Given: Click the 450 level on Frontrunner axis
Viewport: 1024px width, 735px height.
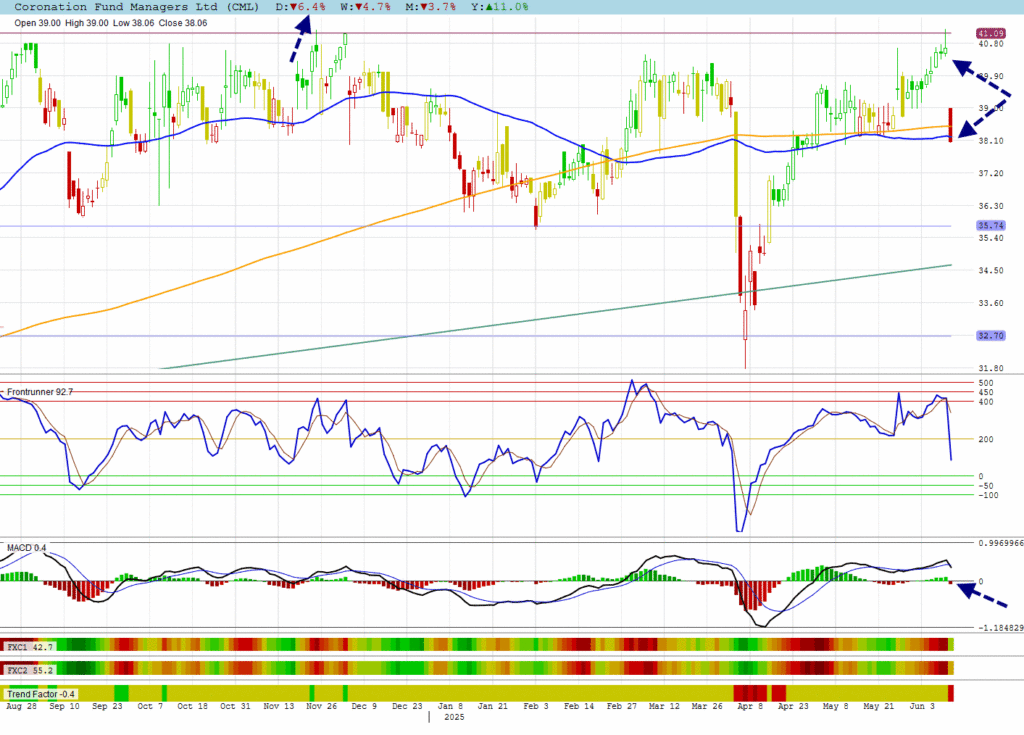Looking at the screenshot, I should (x=986, y=393).
